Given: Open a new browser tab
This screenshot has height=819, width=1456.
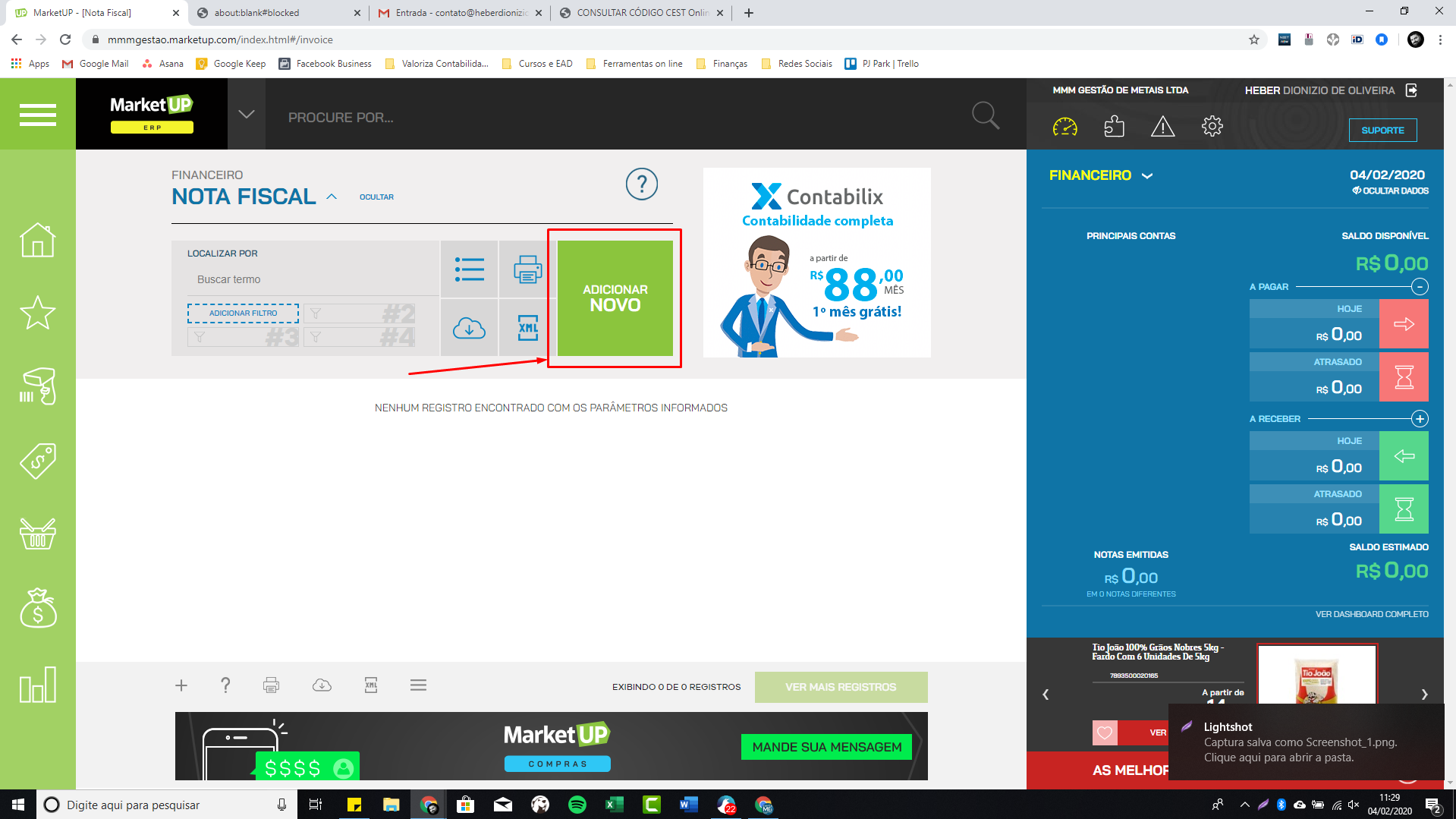Looking at the screenshot, I should click(x=749, y=13).
